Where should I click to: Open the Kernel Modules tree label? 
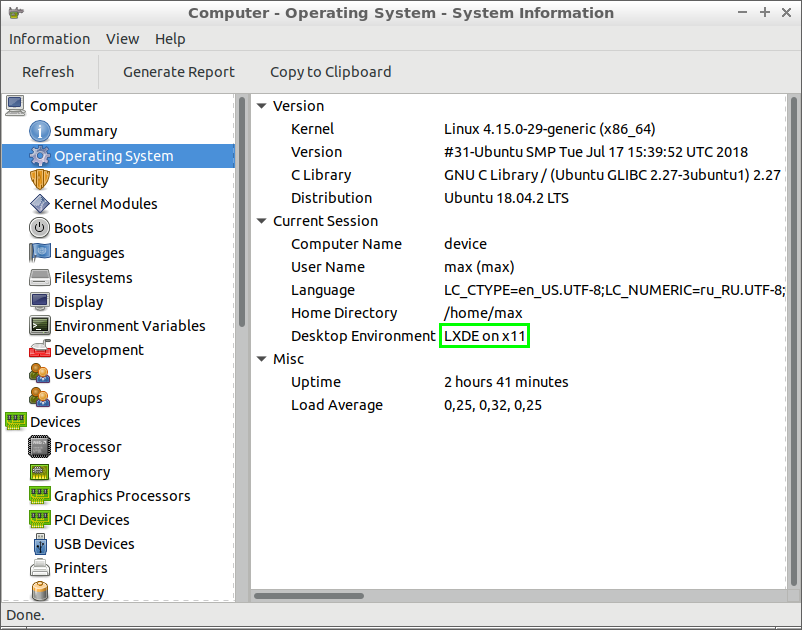tap(105, 204)
